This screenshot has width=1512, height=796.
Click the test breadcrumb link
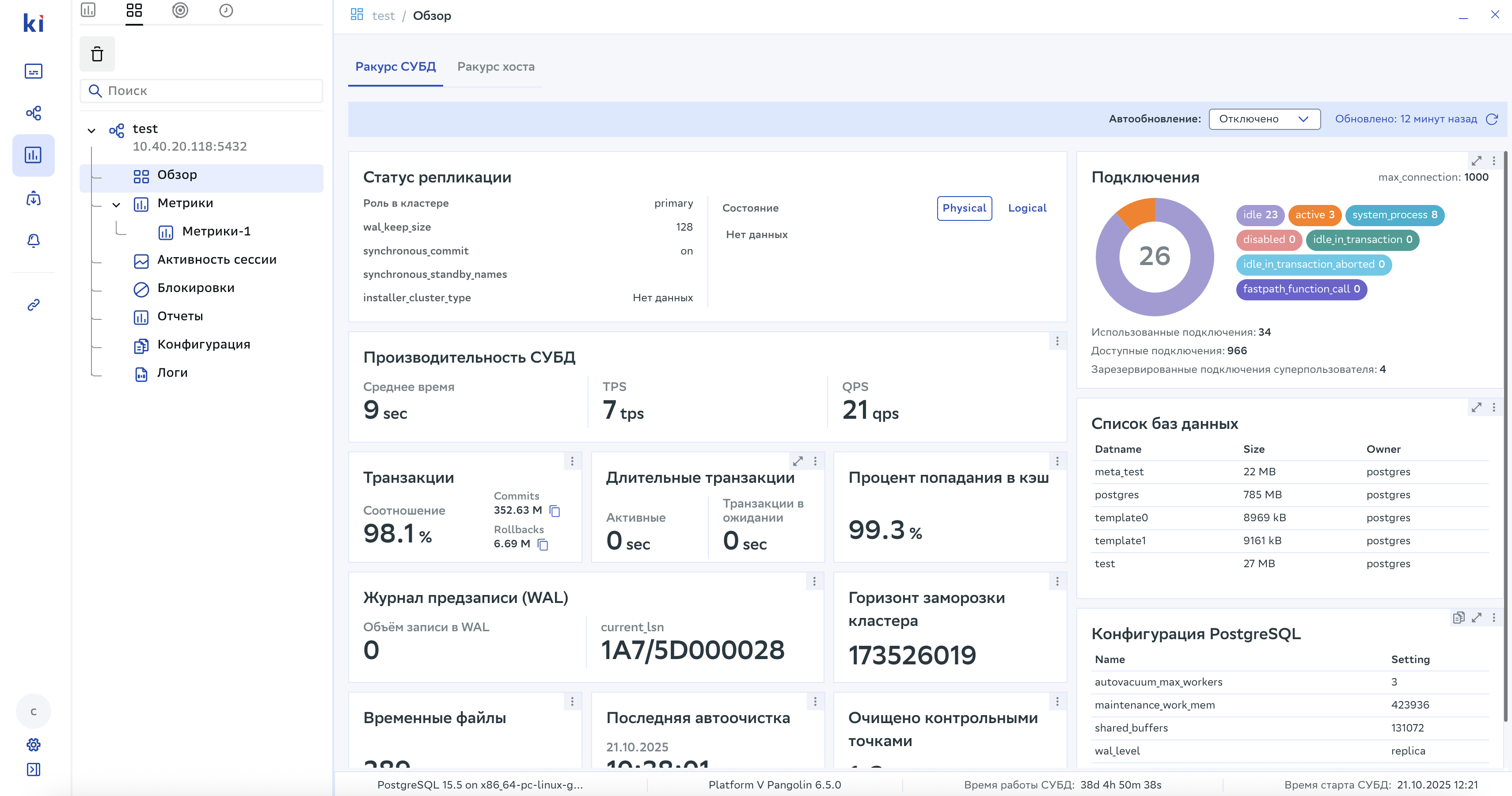tap(383, 16)
